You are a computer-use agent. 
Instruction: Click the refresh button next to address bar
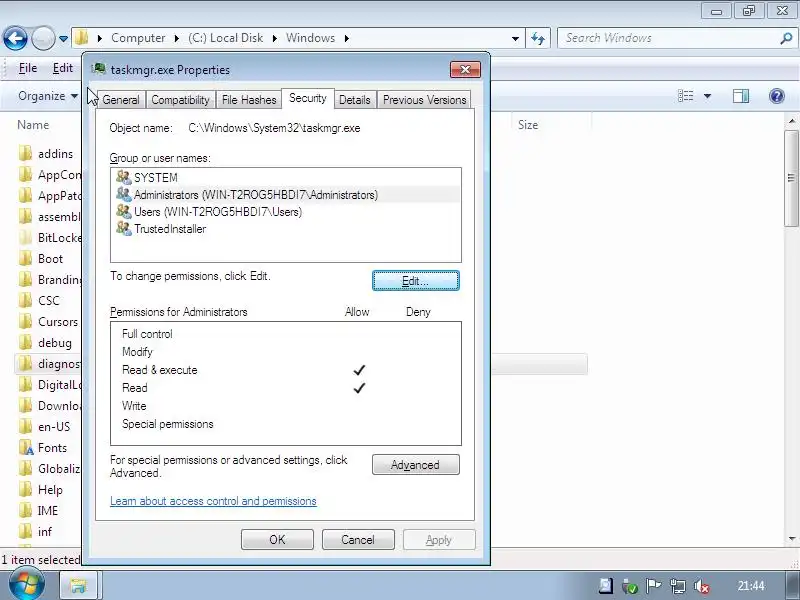click(x=538, y=38)
